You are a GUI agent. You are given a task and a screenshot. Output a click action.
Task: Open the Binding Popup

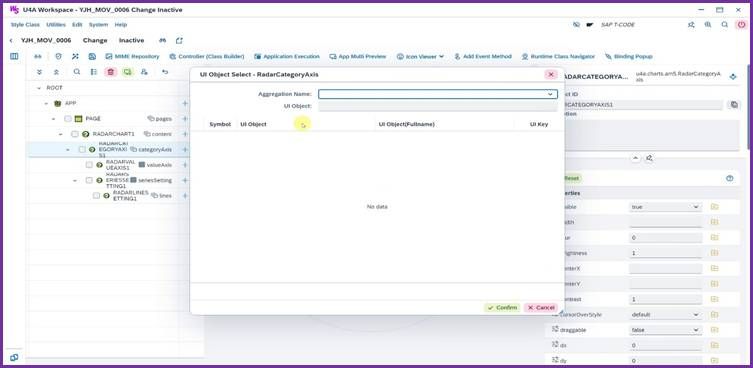629,56
